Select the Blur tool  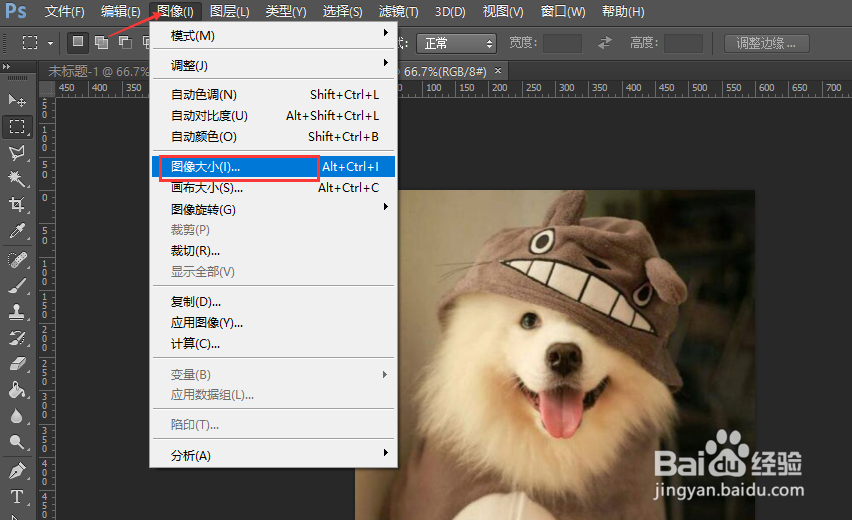tap(17, 416)
